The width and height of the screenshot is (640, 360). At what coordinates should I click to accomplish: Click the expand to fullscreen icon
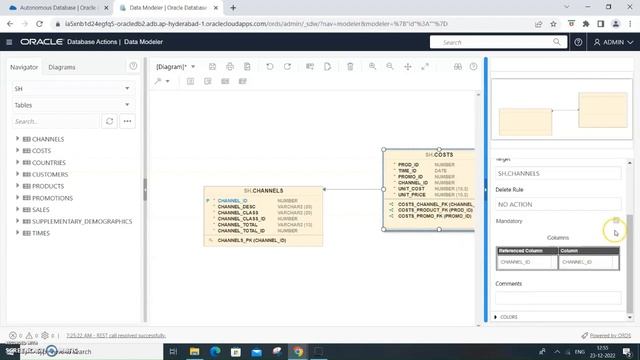tap(425, 67)
